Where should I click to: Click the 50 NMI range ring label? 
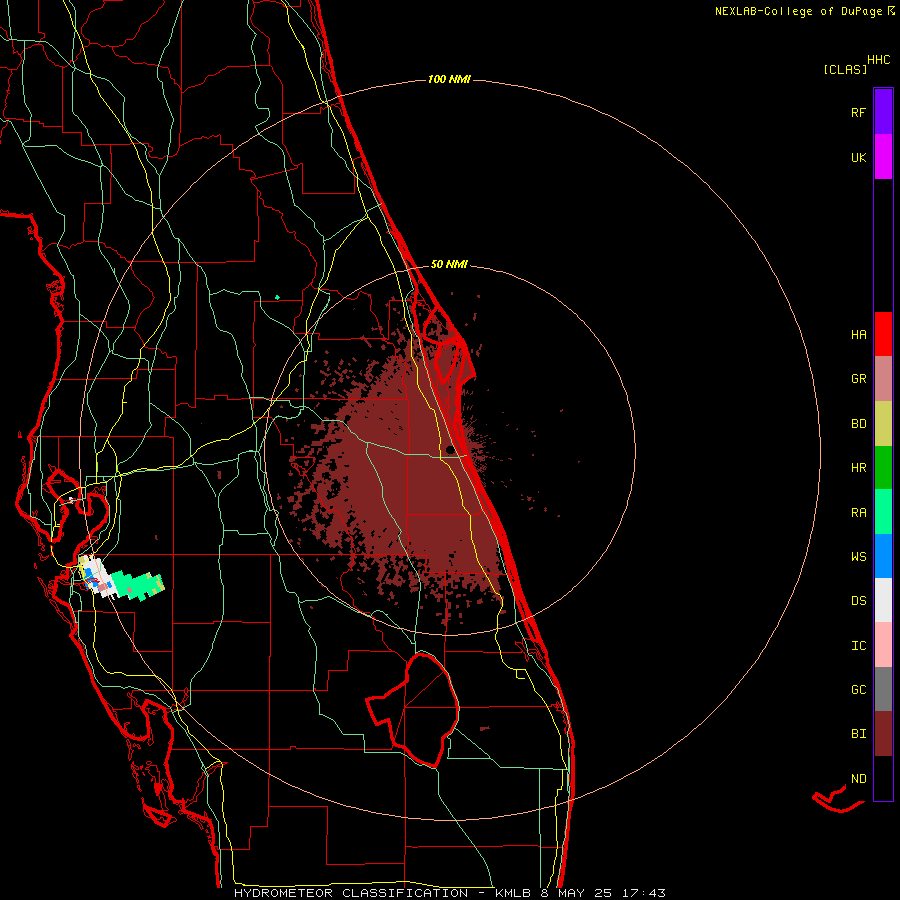click(449, 264)
